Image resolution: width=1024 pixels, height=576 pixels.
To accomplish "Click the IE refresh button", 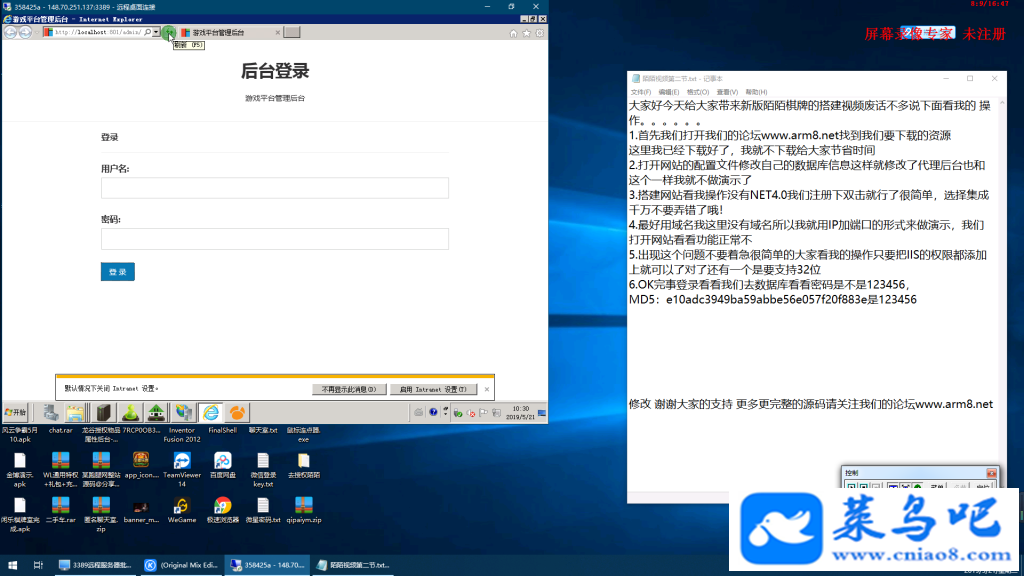I will click(168, 32).
